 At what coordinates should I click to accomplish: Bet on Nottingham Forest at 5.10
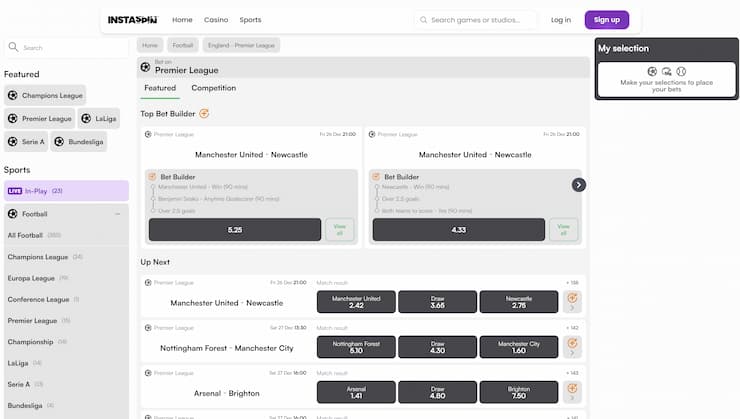[356, 347]
